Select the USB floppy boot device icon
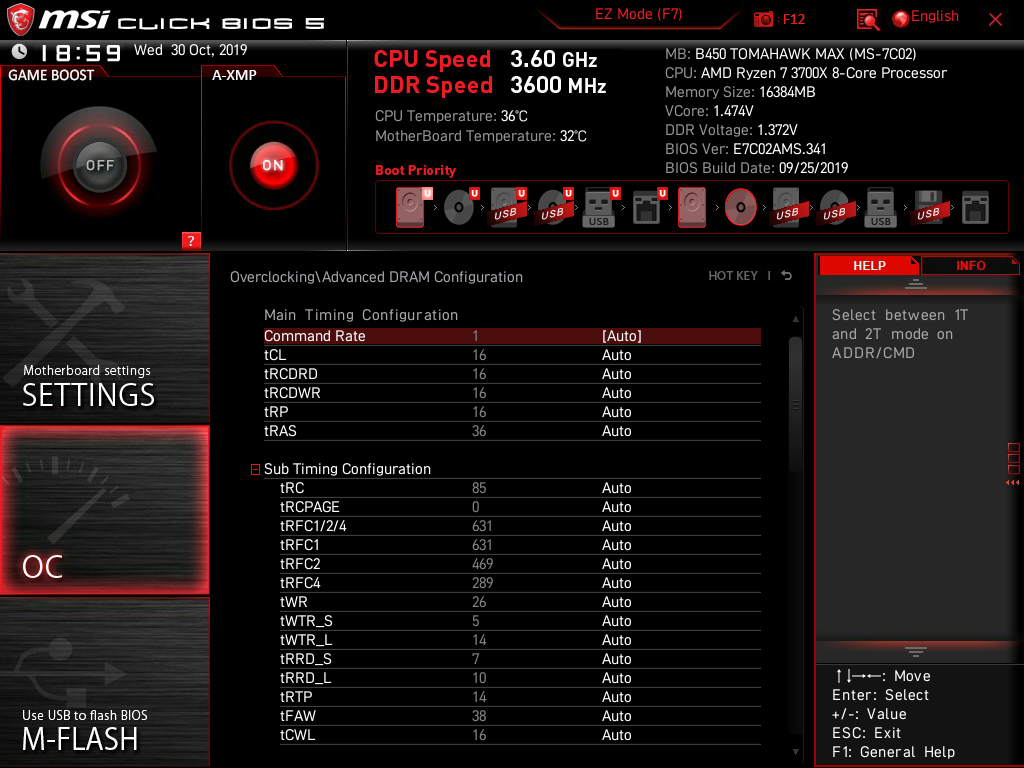 tap(928, 207)
